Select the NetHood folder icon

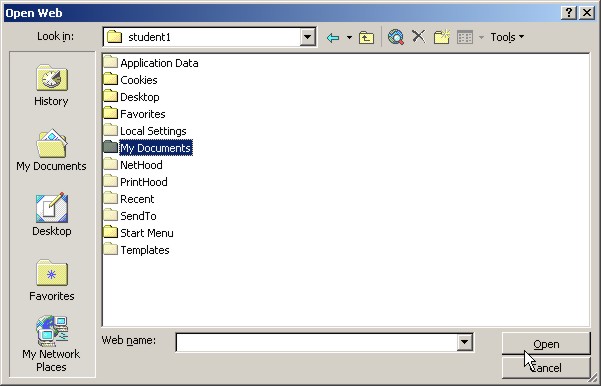[x=110, y=164]
